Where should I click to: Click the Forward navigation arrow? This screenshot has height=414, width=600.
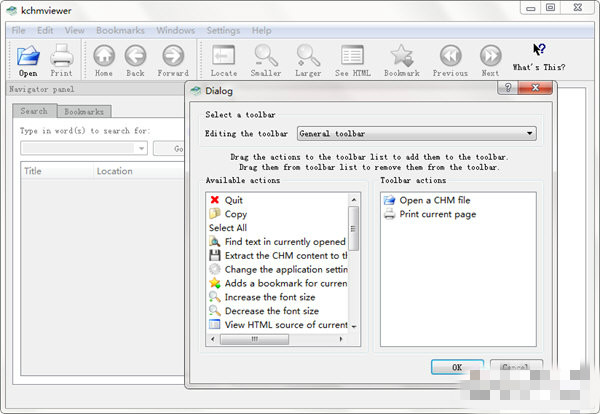coord(172,59)
